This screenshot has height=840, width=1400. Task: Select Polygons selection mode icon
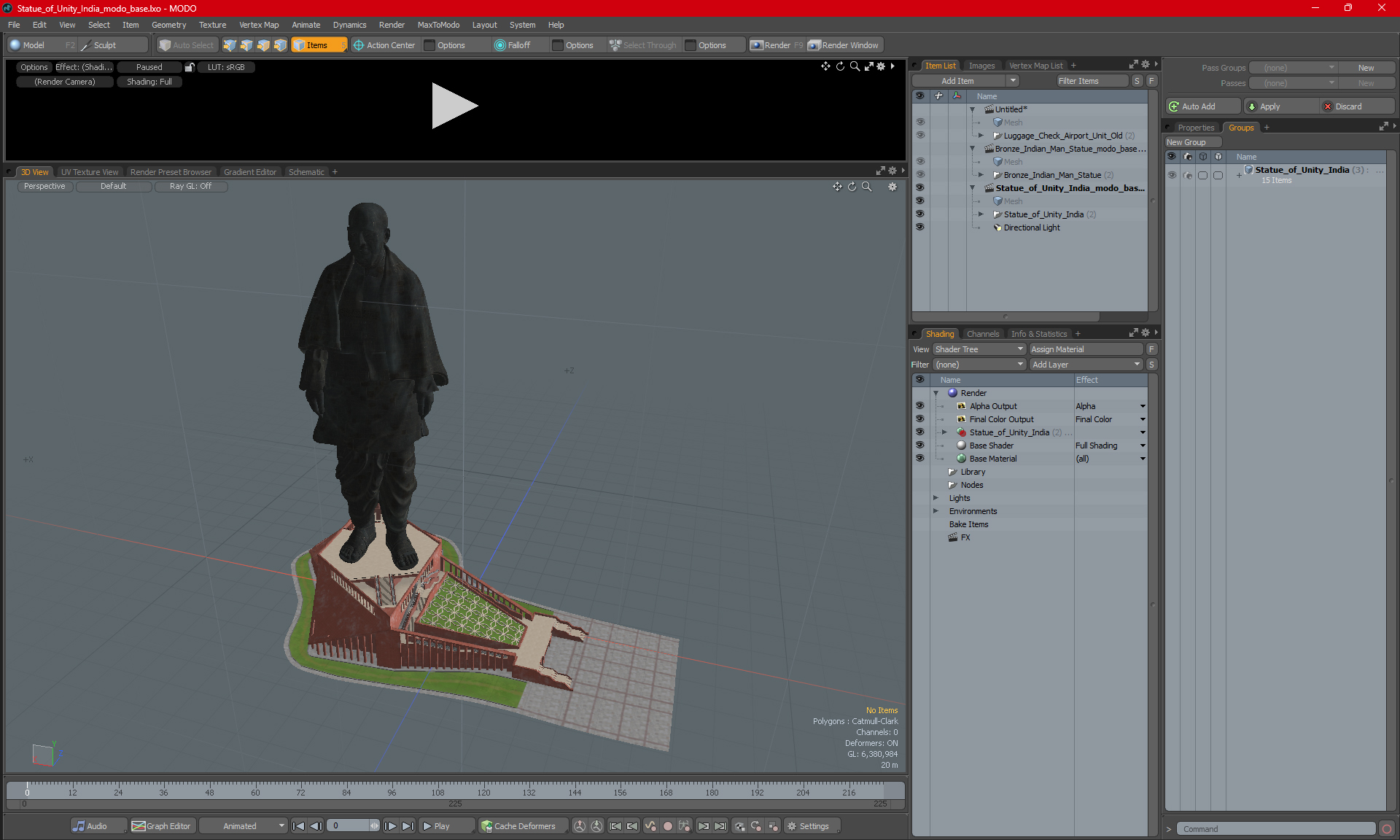coord(263,45)
